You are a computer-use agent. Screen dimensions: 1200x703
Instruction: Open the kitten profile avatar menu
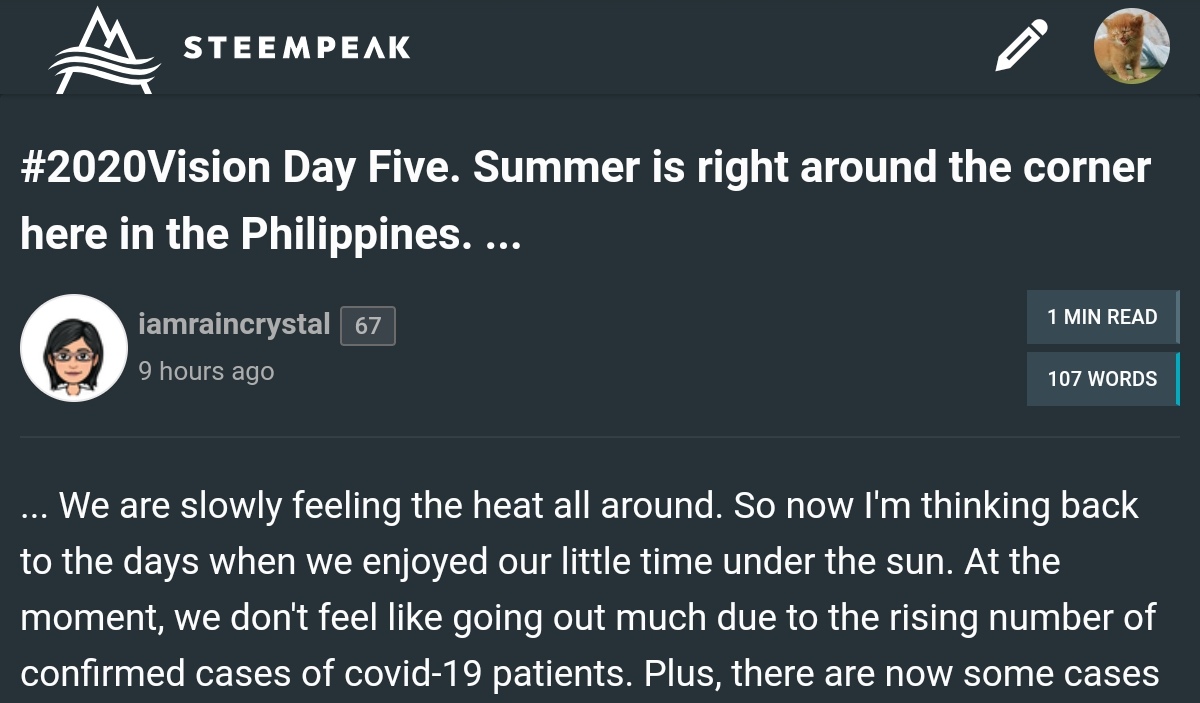tap(1132, 46)
